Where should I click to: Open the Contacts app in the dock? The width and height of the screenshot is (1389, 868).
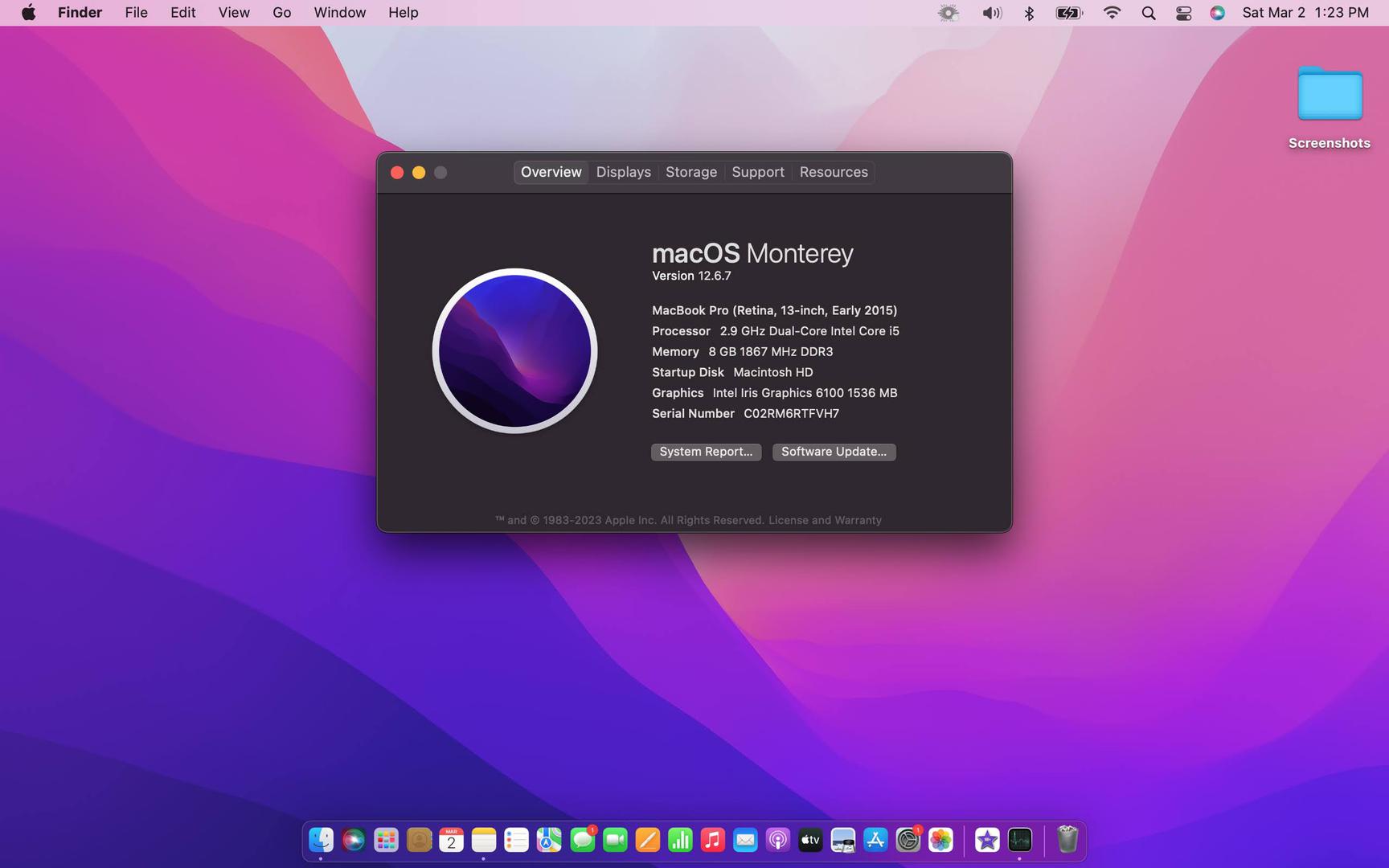[419, 841]
